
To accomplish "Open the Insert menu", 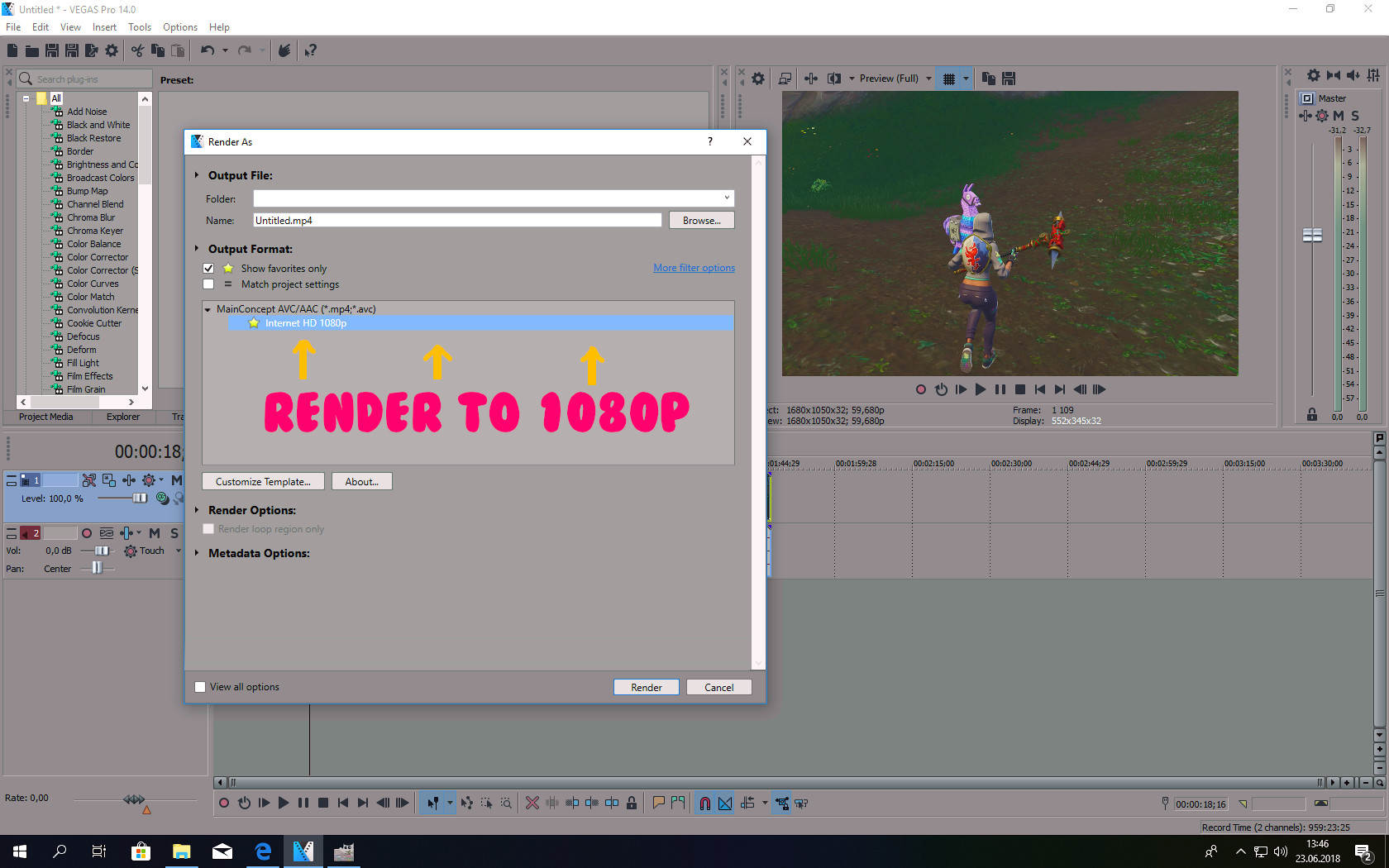I will pos(104,27).
